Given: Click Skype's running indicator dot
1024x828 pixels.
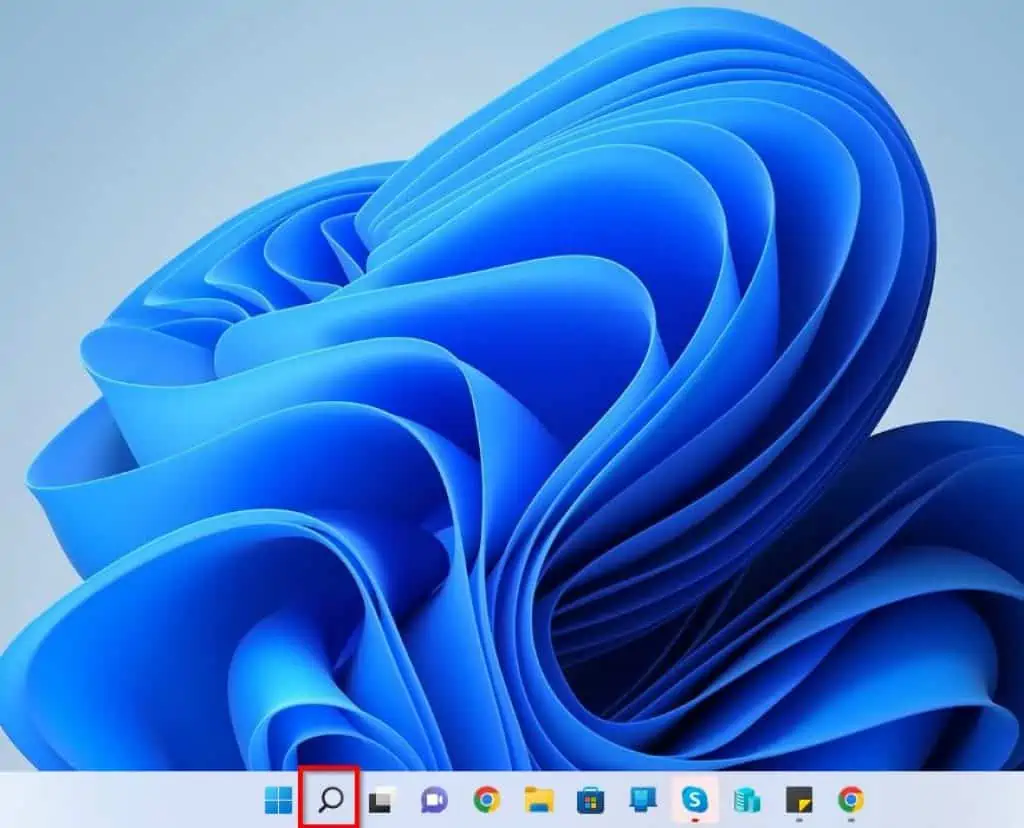Looking at the screenshot, I should pos(693,820).
